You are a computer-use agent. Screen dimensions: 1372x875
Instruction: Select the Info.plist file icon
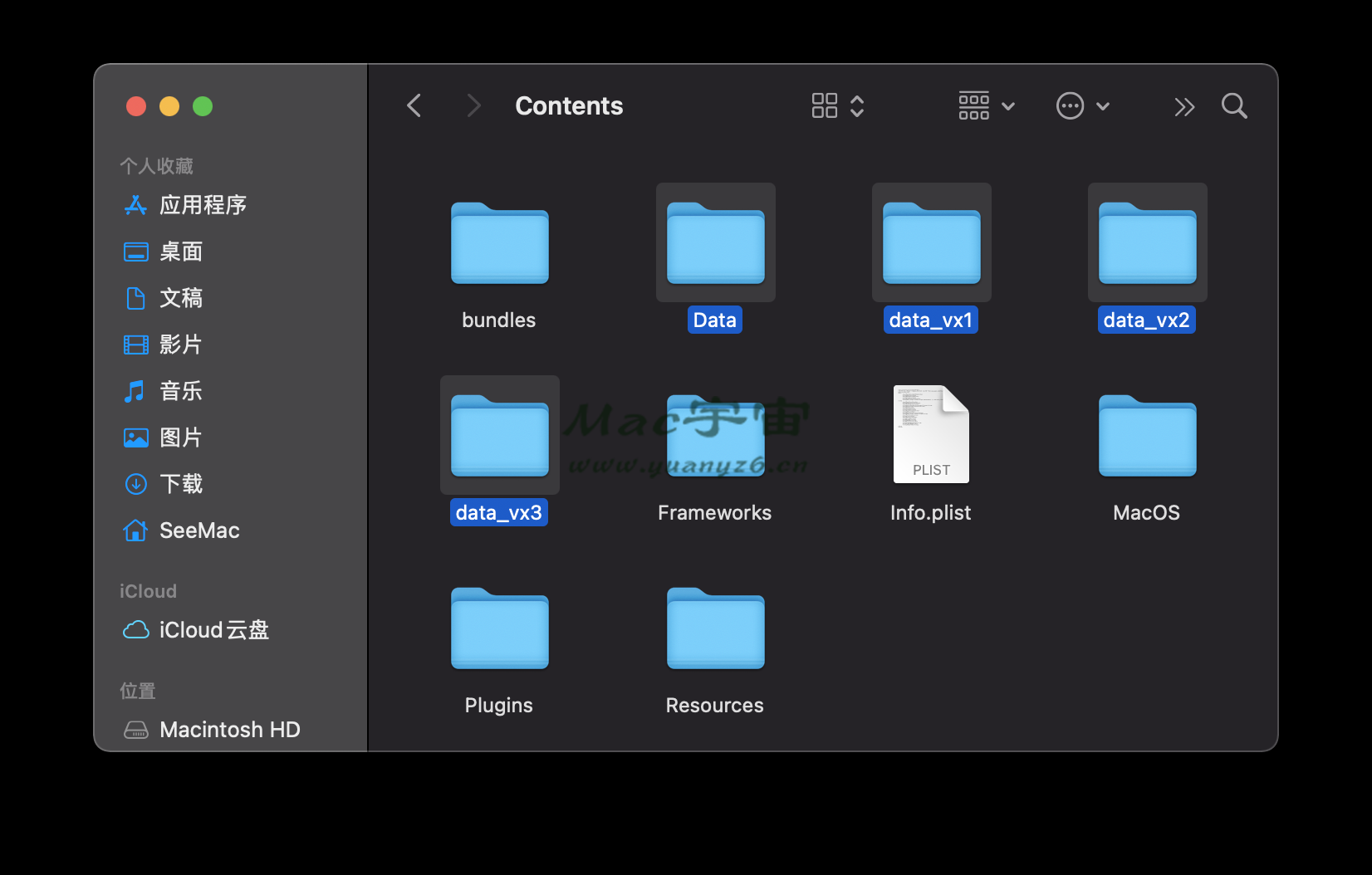point(930,434)
